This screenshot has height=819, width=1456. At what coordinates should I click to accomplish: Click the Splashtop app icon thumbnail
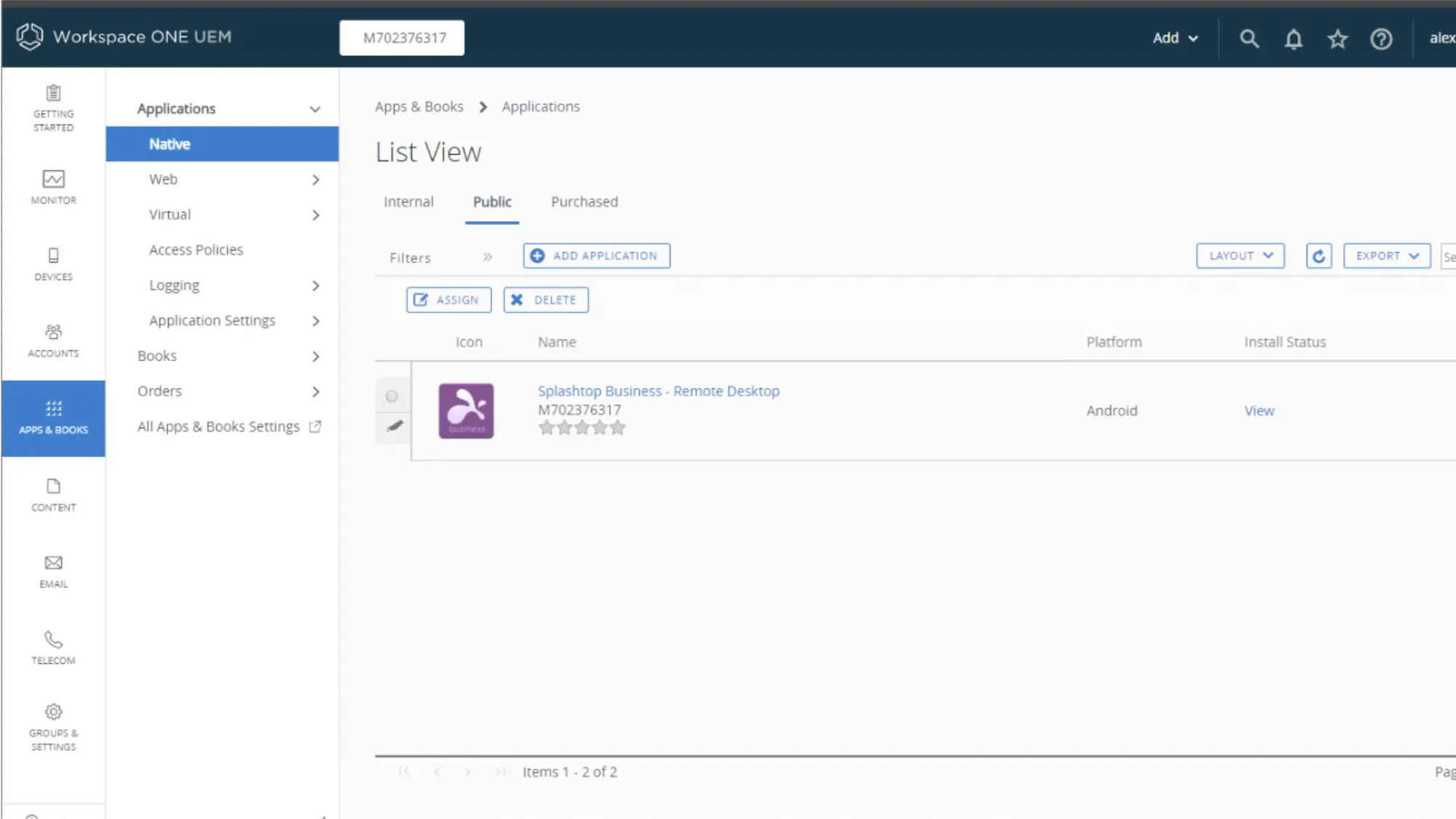coord(466,411)
